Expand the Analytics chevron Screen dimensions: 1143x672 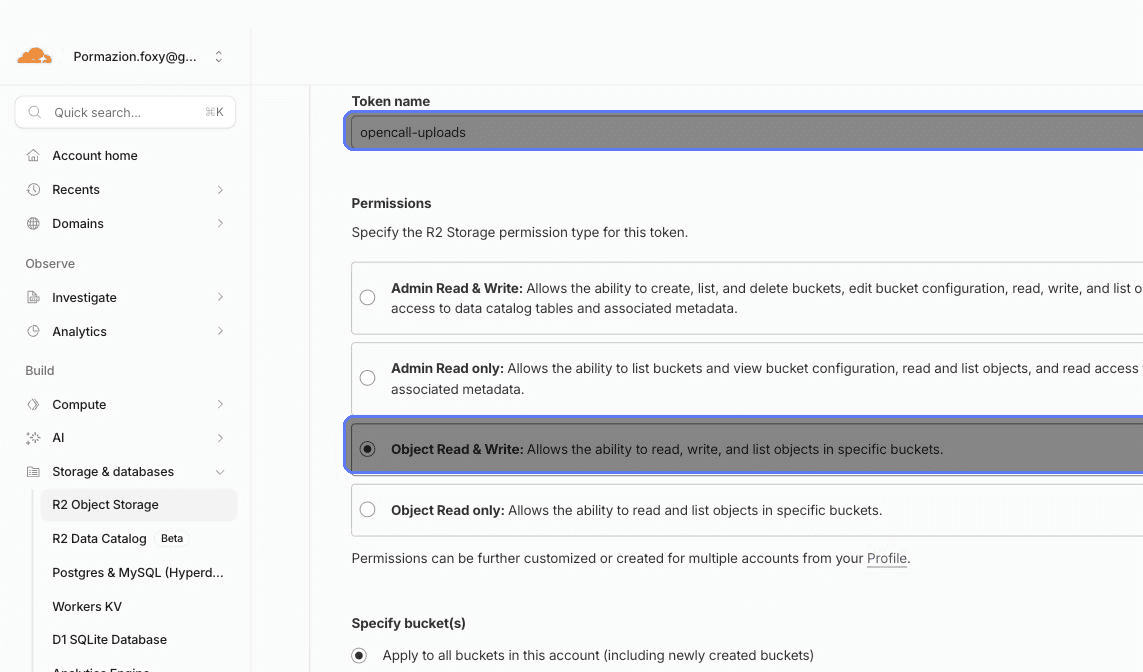click(219, 332)
